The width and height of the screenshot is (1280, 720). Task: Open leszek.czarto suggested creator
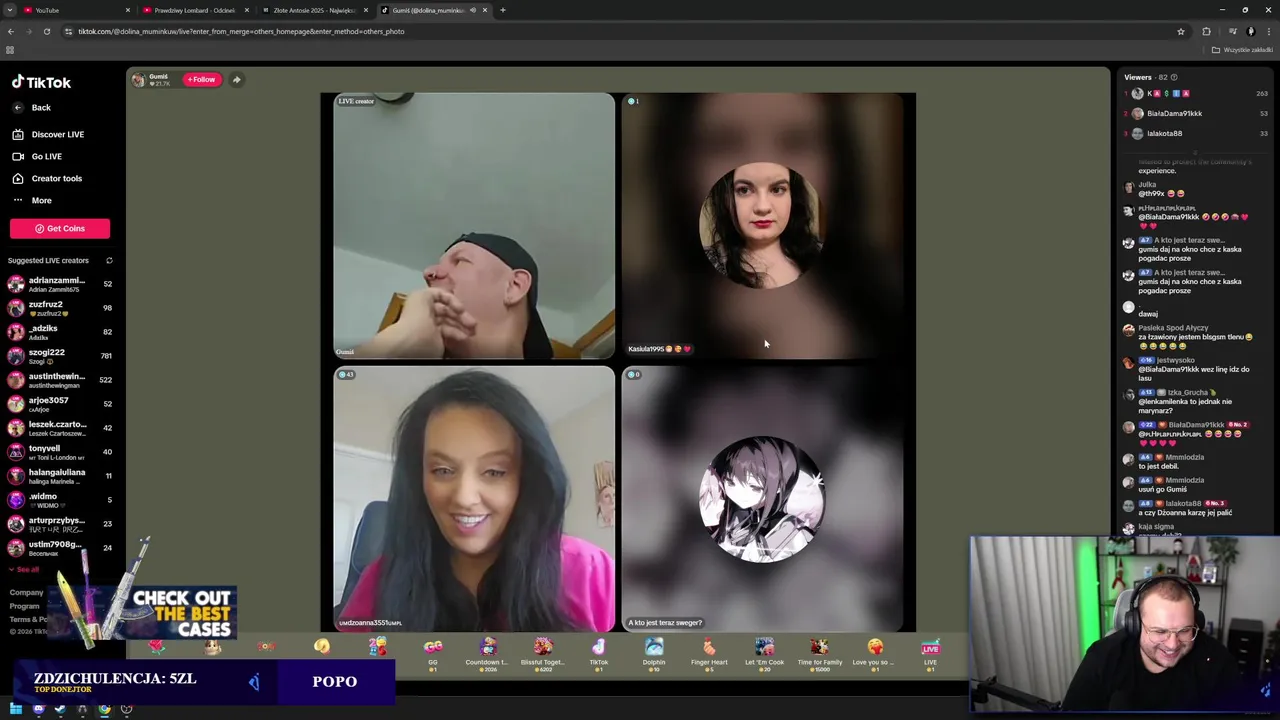60,428
